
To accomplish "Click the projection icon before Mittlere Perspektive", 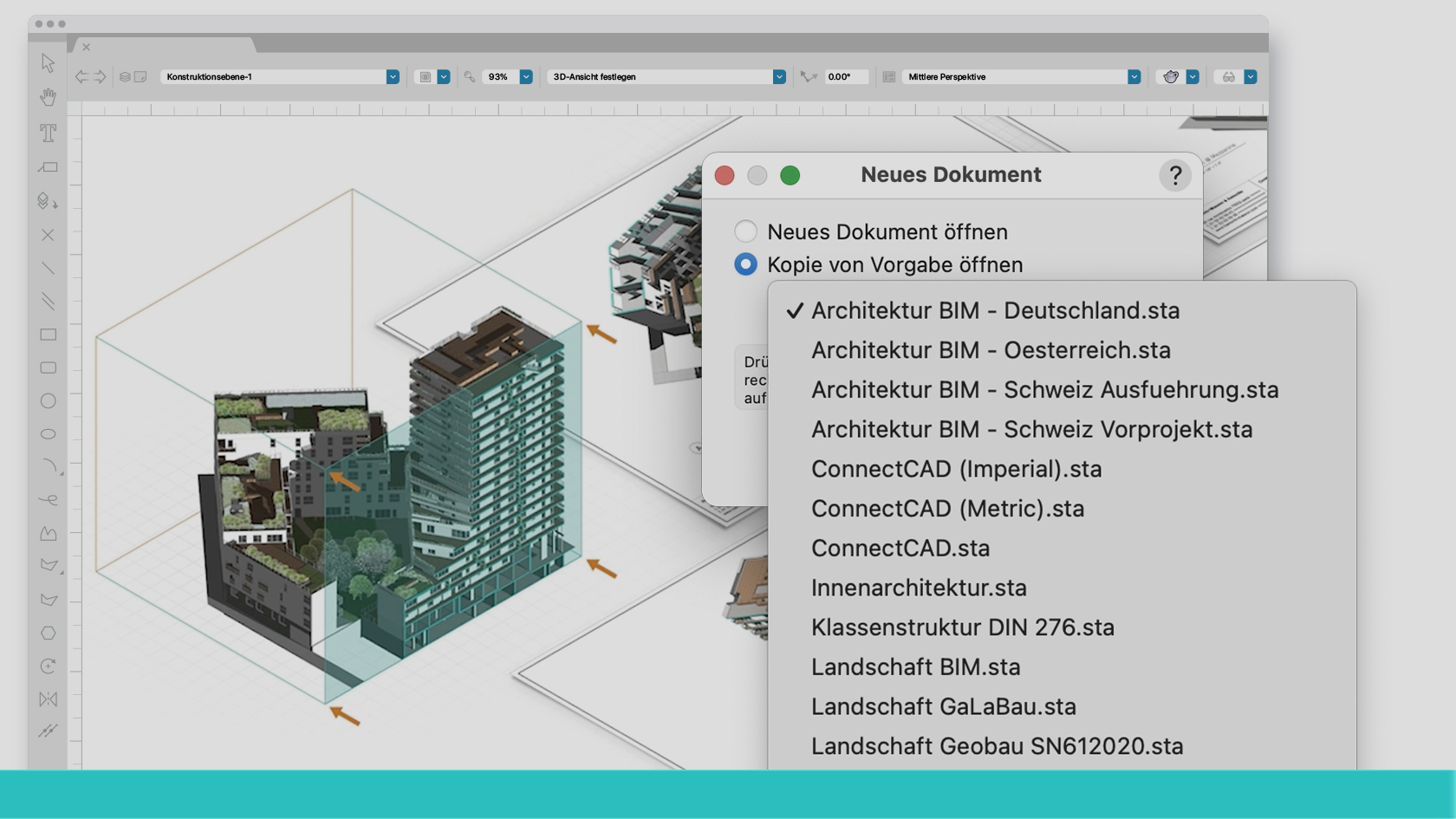I will tap(888, 76).
